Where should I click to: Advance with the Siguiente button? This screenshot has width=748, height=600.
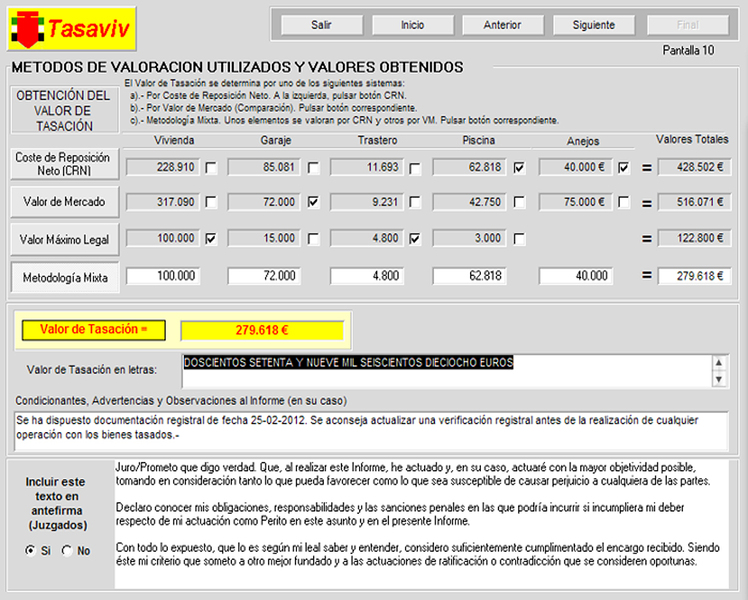pyautogui.click(x=594, y=25)
